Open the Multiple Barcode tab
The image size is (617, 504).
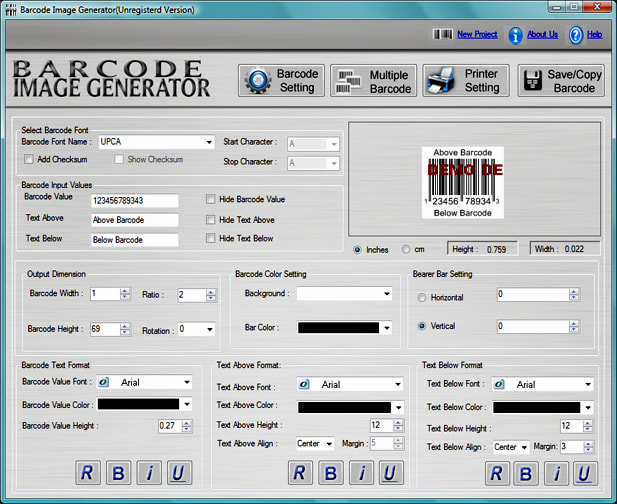(373, 81)
